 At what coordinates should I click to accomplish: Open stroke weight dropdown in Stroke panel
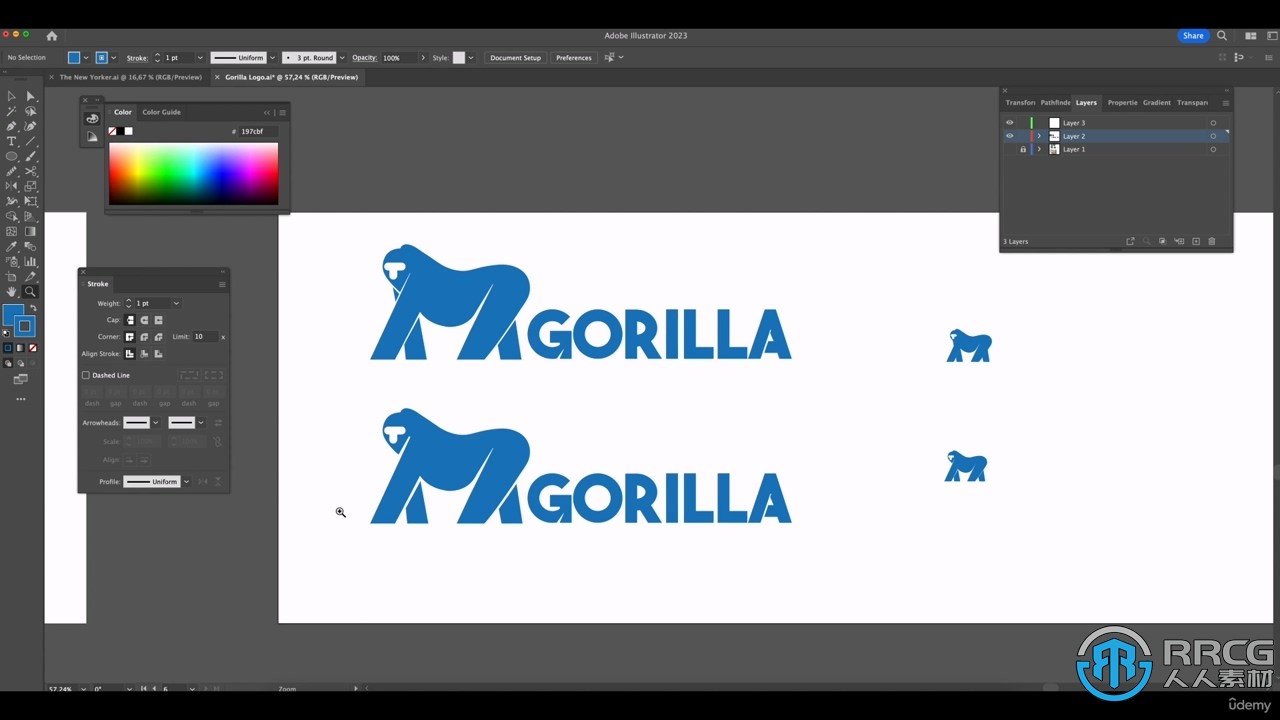[x=176, y=303]
